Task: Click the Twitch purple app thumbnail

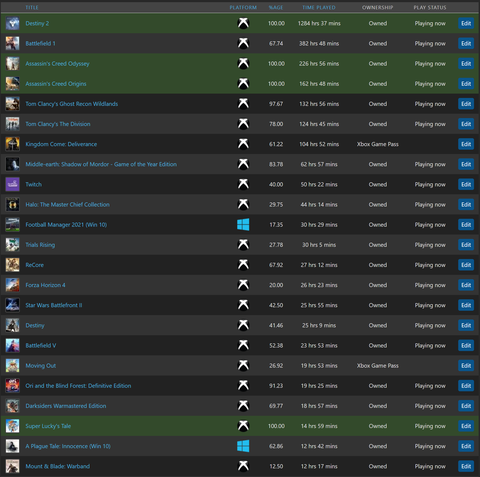Action: (x=12, y=184)
